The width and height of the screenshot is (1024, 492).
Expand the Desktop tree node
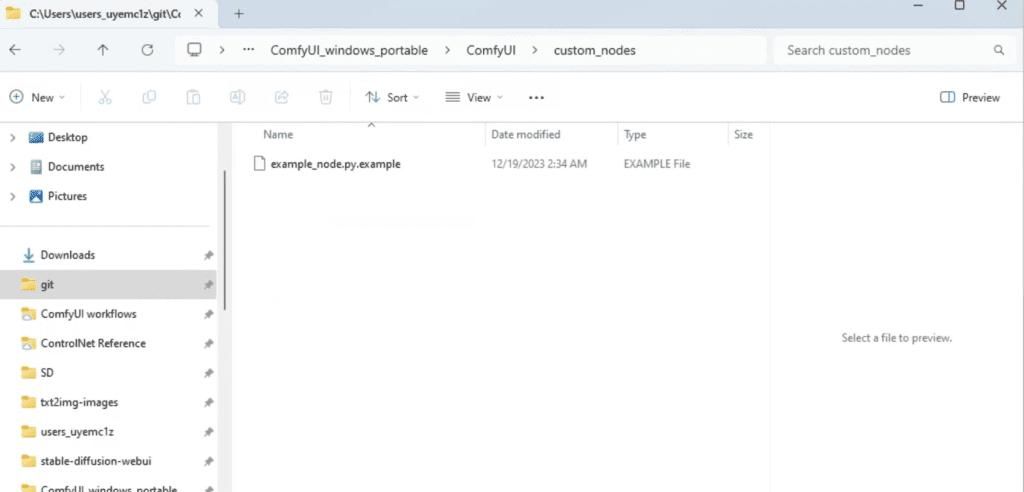point(12,137)
